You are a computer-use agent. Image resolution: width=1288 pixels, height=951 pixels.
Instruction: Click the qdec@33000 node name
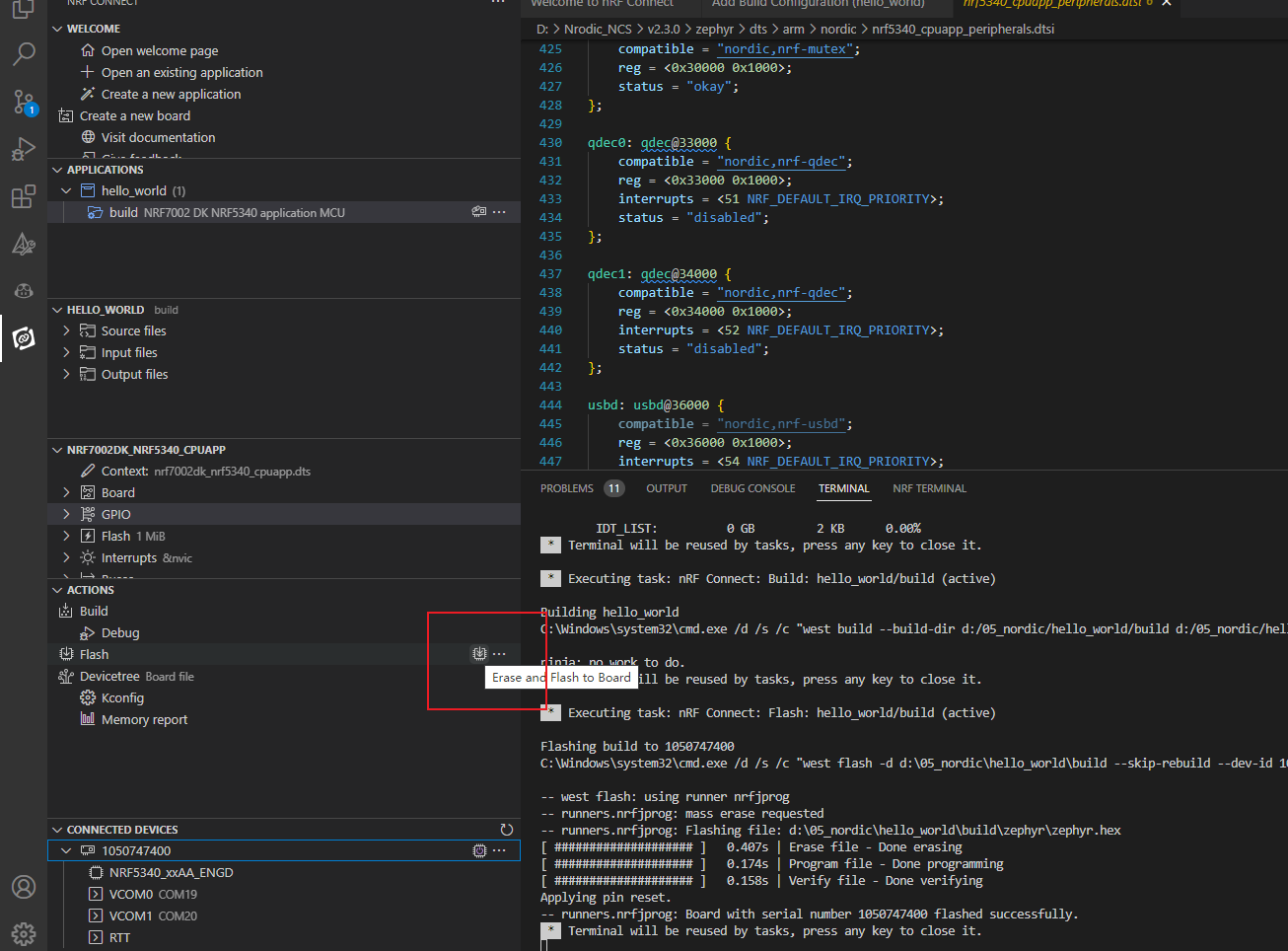point(679,142)
